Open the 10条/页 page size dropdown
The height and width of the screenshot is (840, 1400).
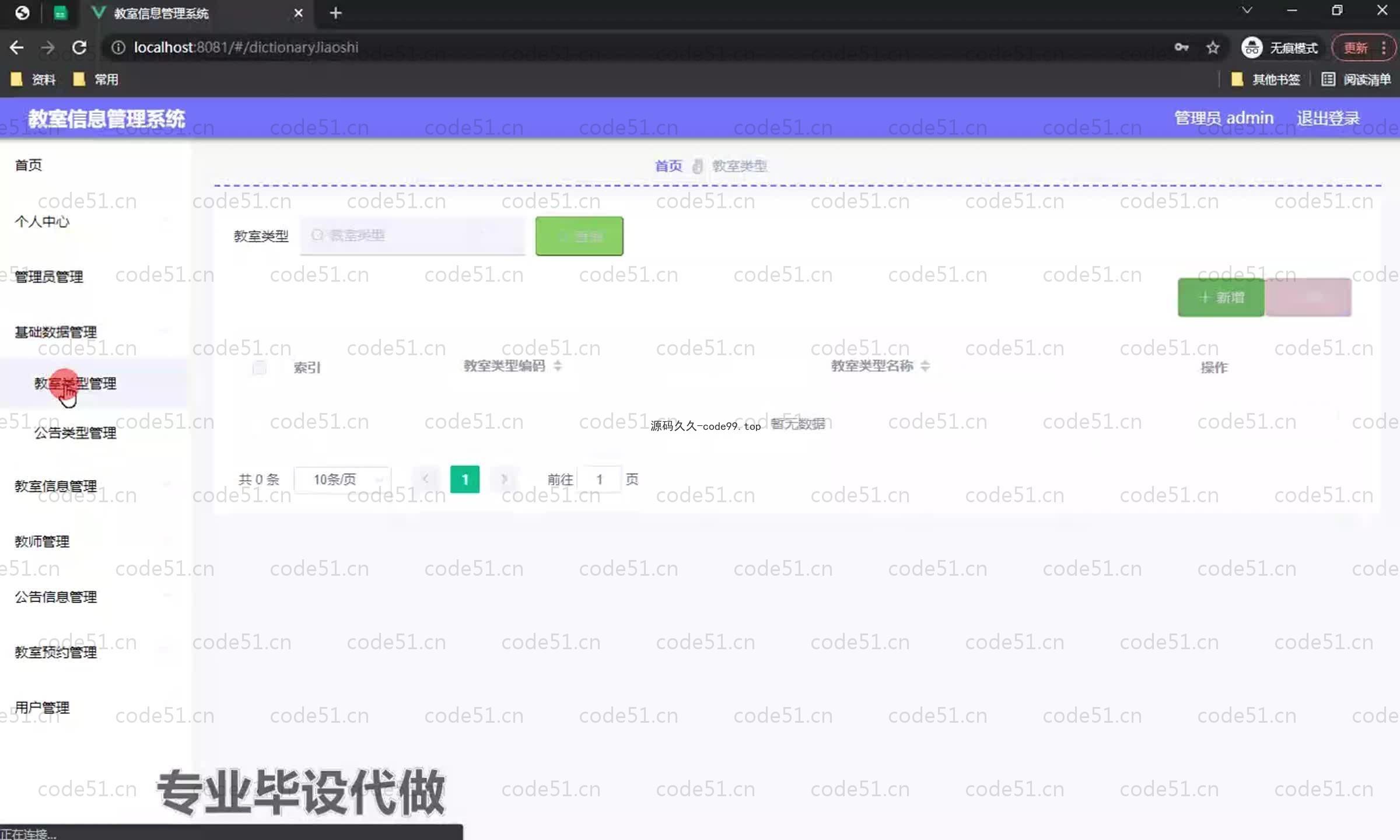(342, 480)
